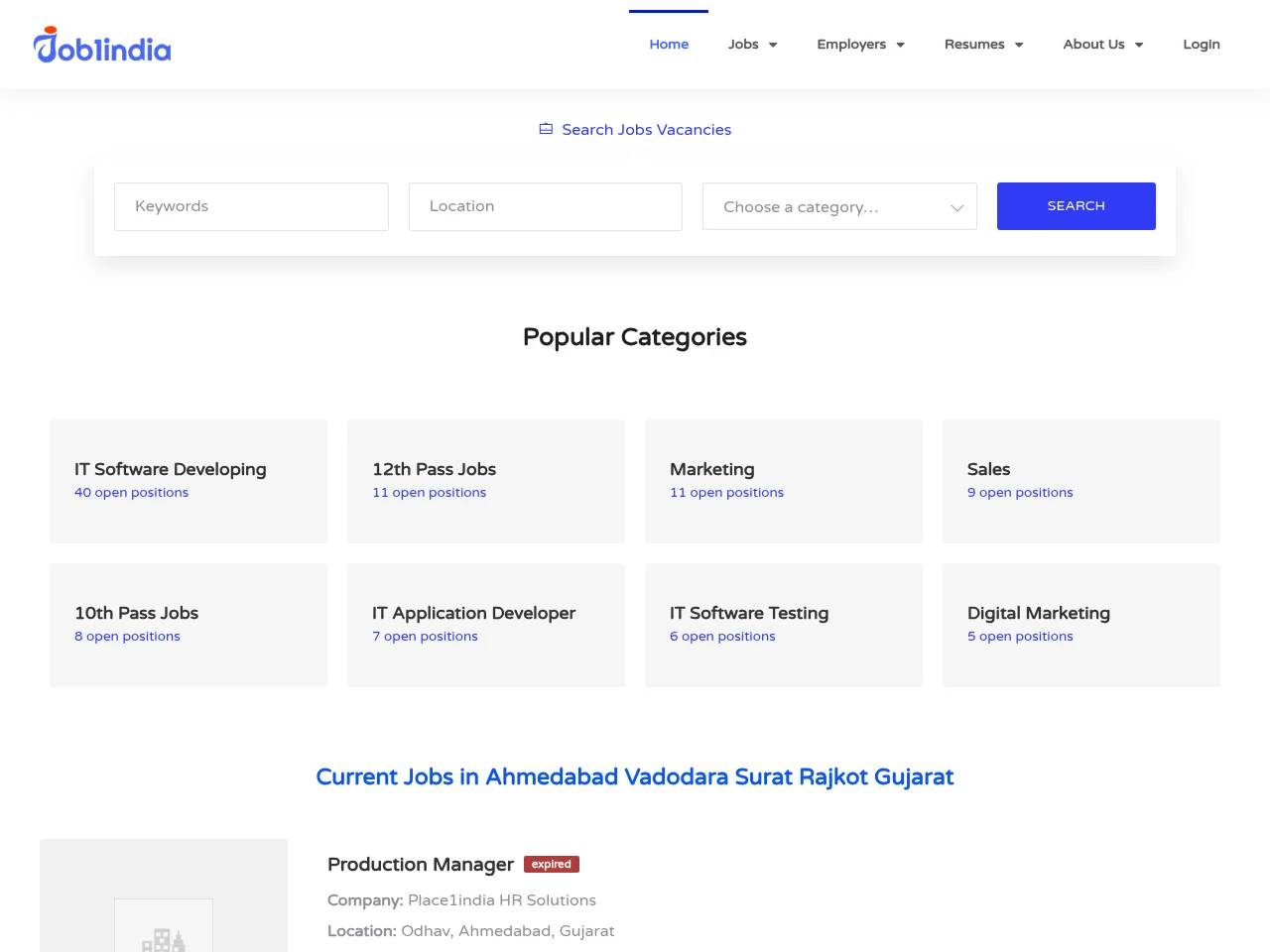Click the briefcase icon beside Search Jobs Vacancies
The width and height of the screenshot is (1270, 952).
click(x=546, y=129)
